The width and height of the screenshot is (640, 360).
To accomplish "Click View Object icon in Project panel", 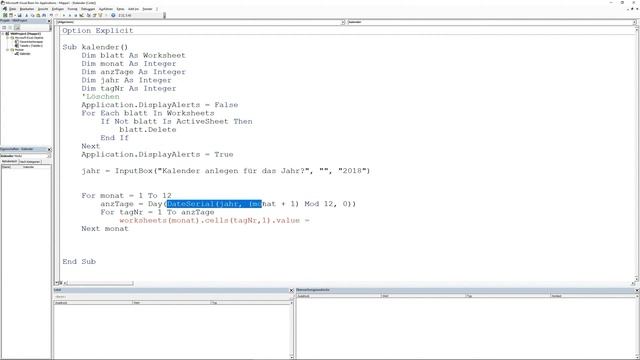I will click(x=10, y=28).
